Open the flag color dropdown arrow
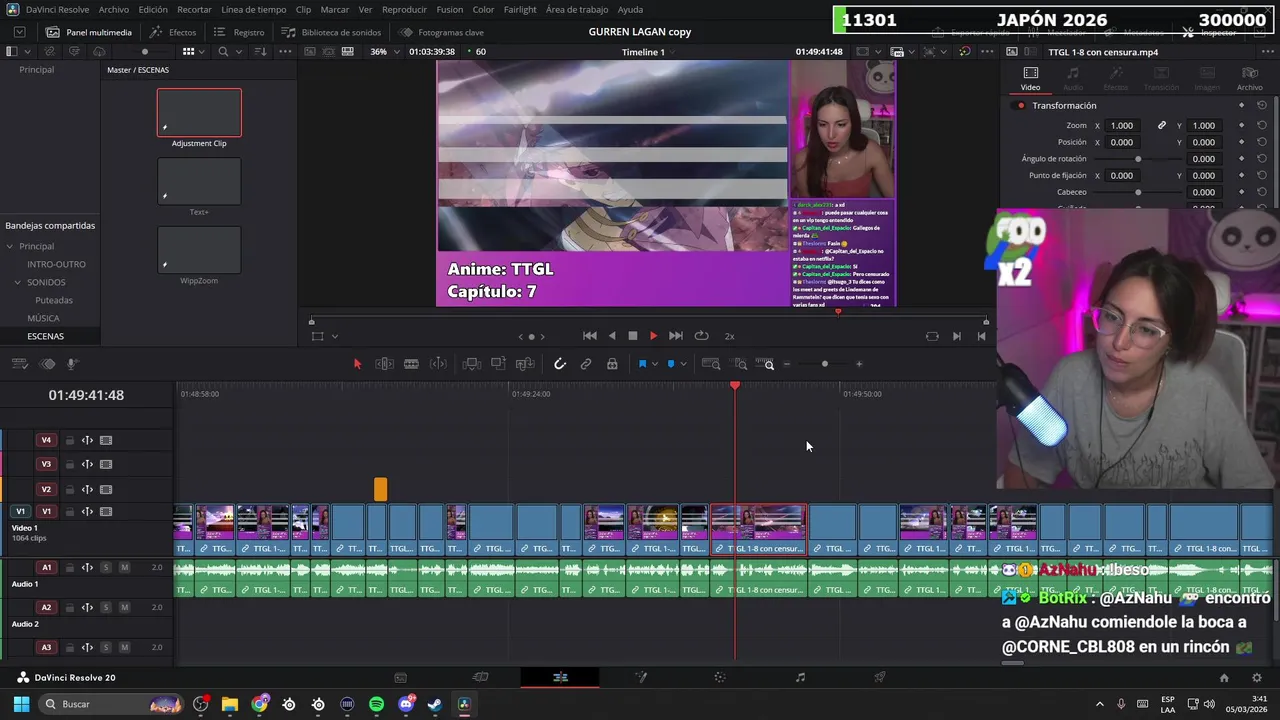 point(654,364)
